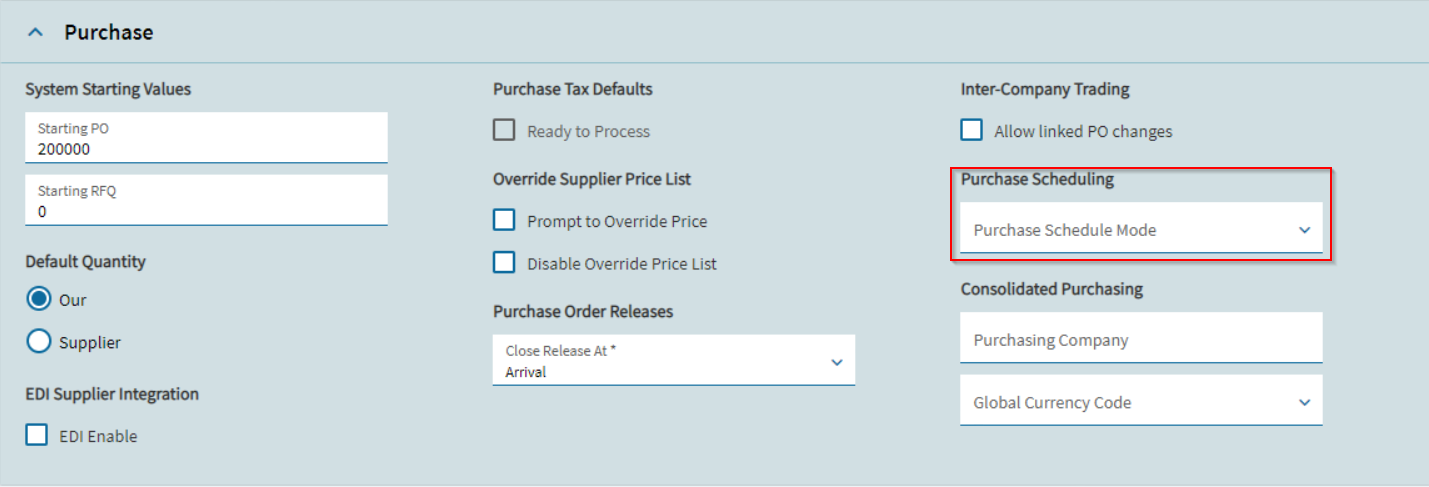Screen dimensions: 1429x487
Task: Click the Purchase section header title
Action: coord(108,33)
